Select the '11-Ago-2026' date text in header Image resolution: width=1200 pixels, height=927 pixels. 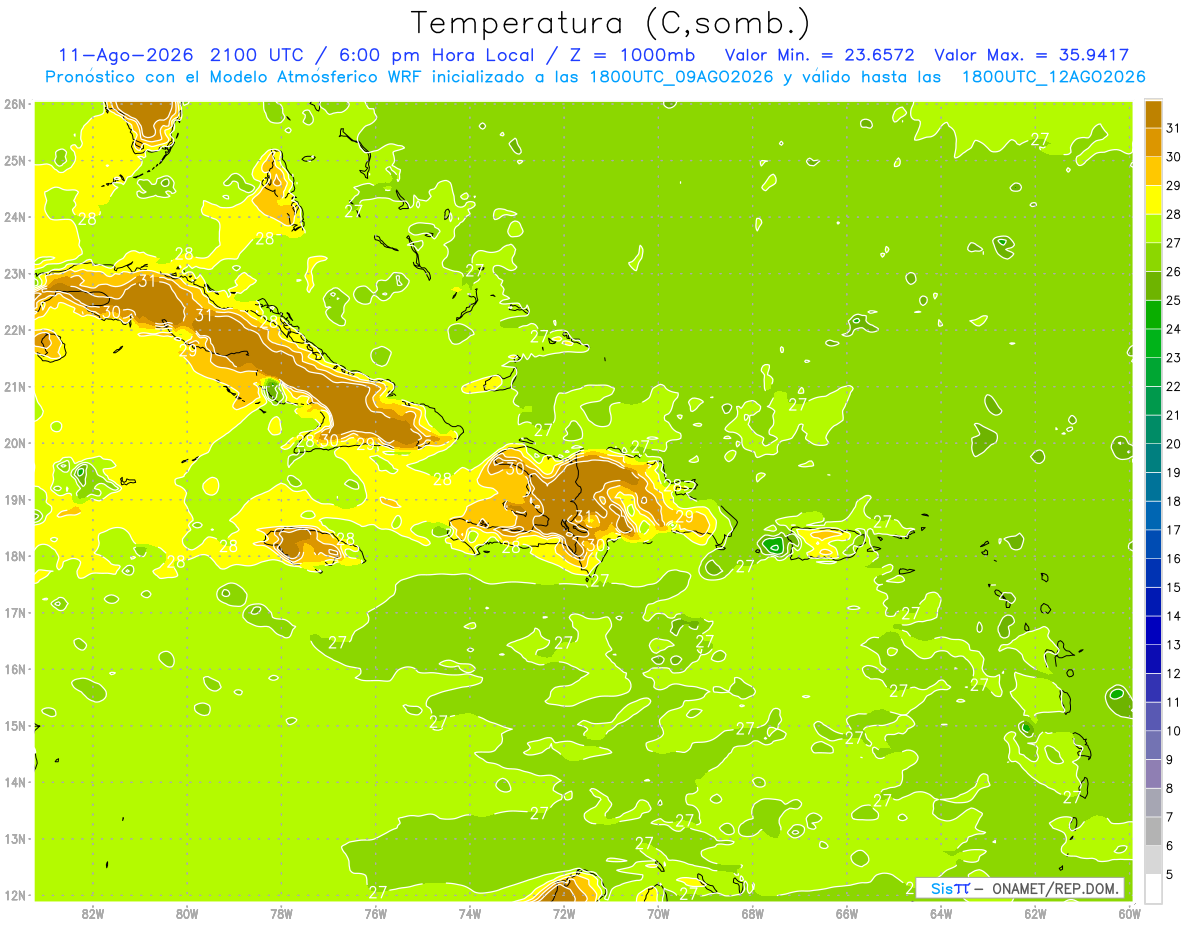(127, 55)
